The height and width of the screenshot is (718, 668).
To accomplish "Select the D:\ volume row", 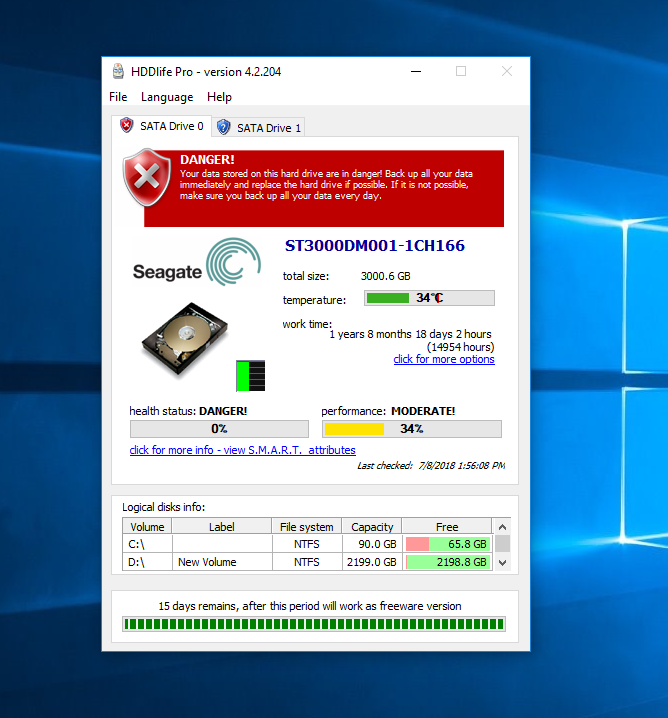I will [x=308, y=562].
